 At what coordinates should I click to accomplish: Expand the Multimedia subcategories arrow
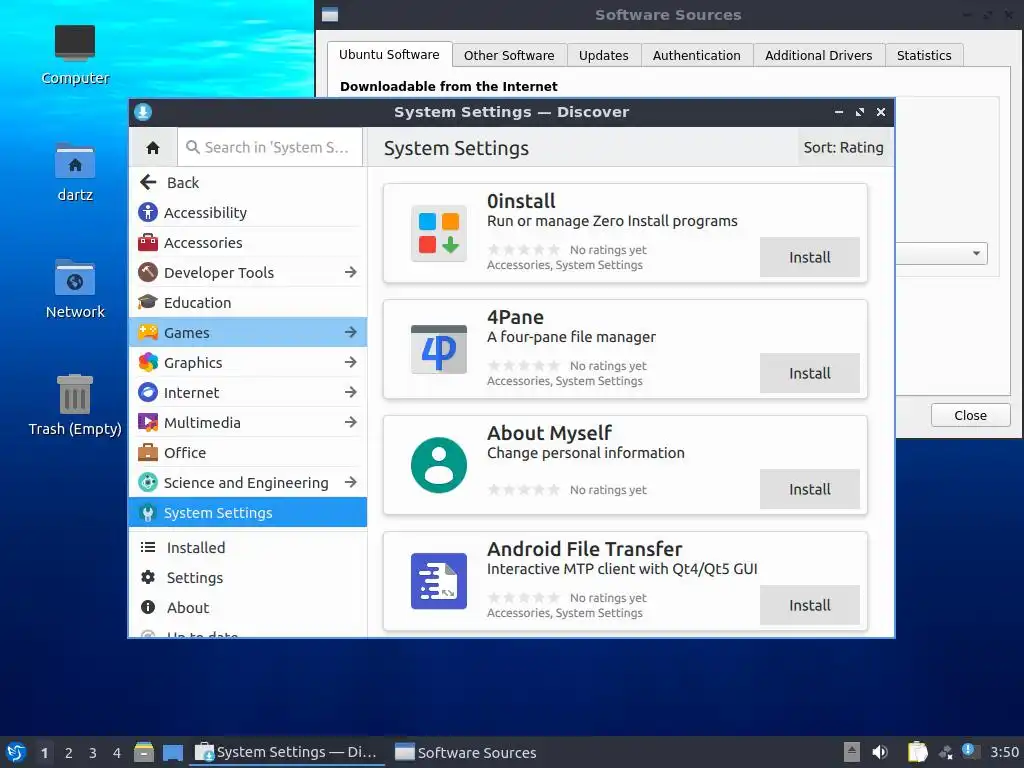click(x=351, y=423)
